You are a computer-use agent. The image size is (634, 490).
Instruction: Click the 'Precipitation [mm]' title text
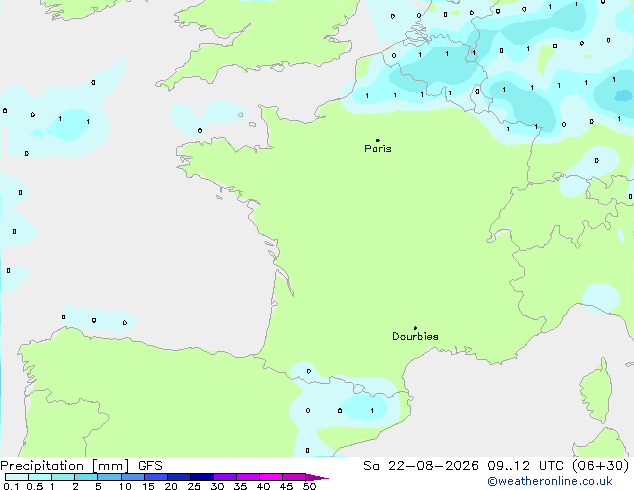pos(65,466)
